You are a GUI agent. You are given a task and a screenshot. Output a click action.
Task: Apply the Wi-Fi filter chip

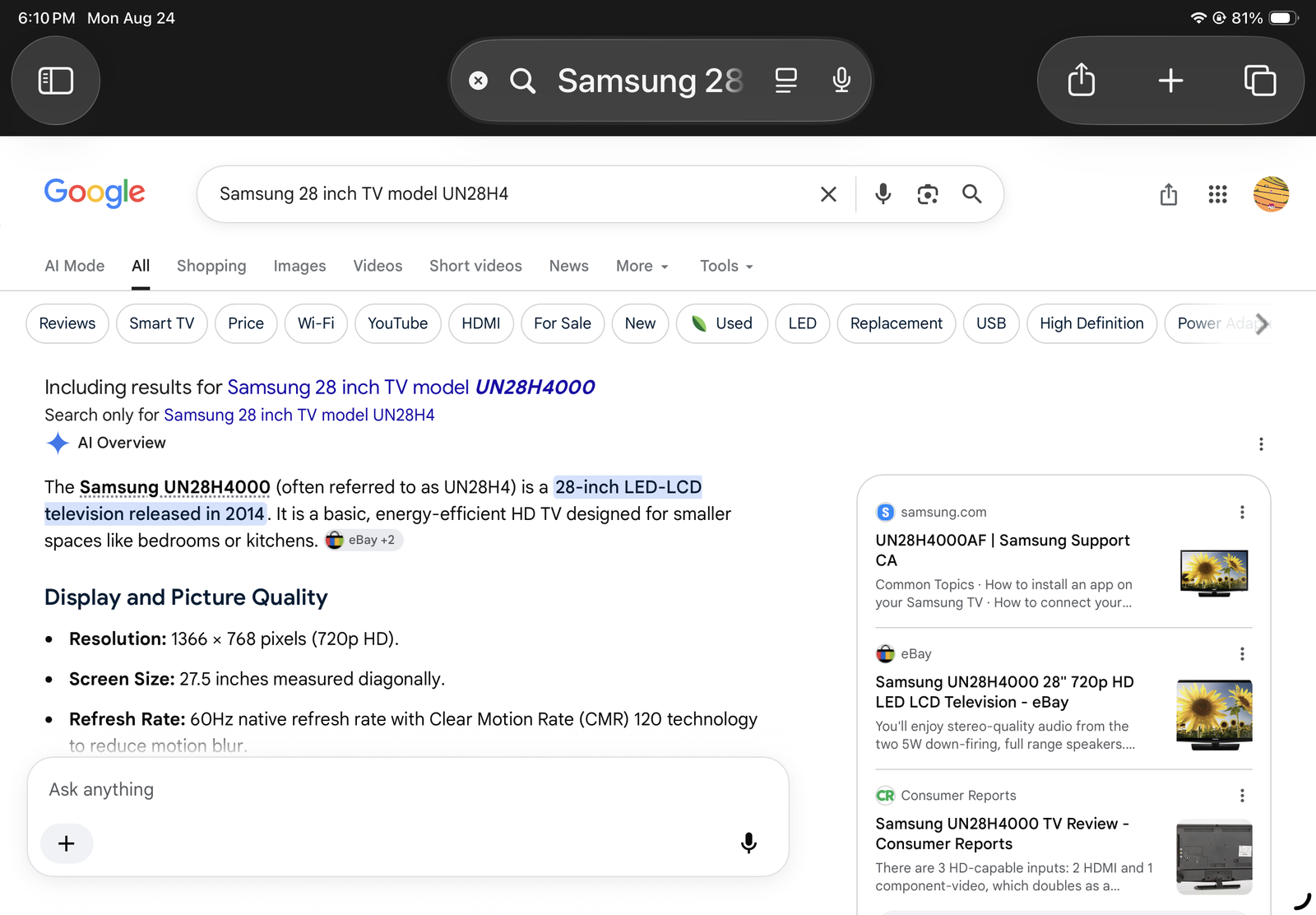[x=316, y=323]
